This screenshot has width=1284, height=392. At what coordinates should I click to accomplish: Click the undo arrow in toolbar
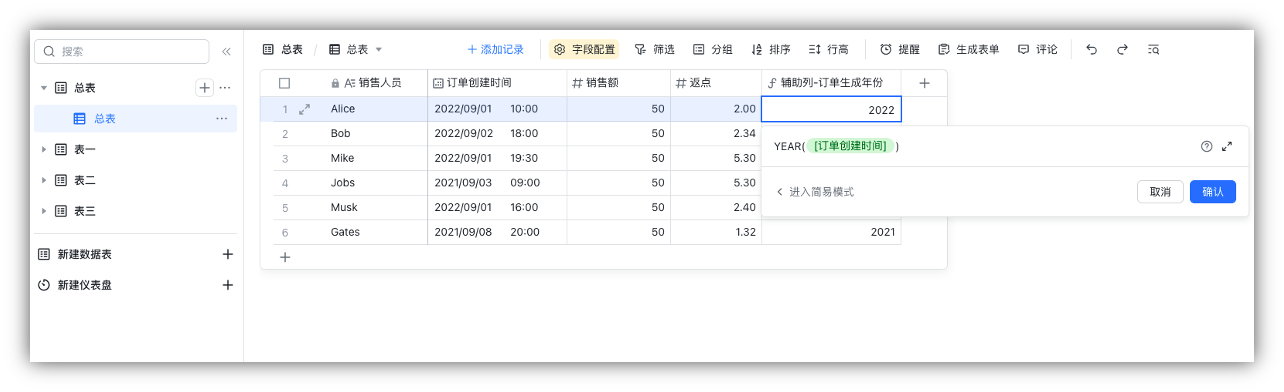click(1091, 49)
